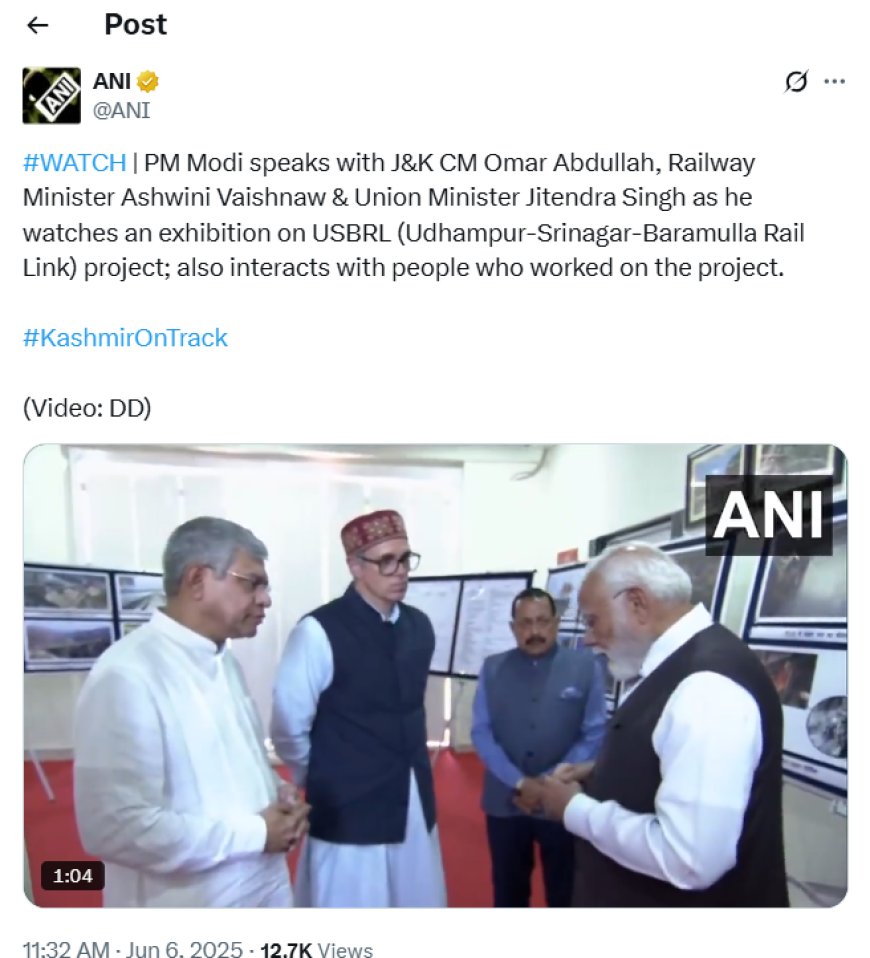Click the ANI display name
The height and width of the screenshot is (958, 870).
coord(112,81)
